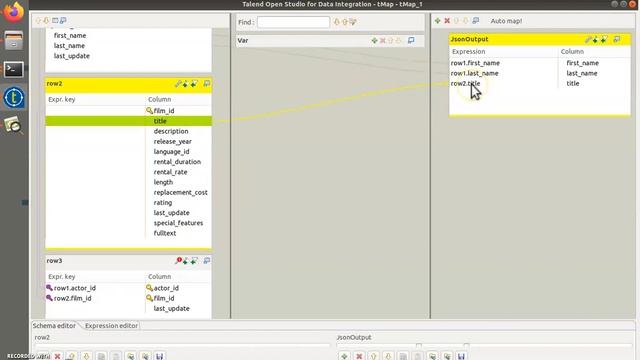Viewport: 640px width, 360px height.
Task: Open row2 tMap settings wrench
Action: pos(178,84)
